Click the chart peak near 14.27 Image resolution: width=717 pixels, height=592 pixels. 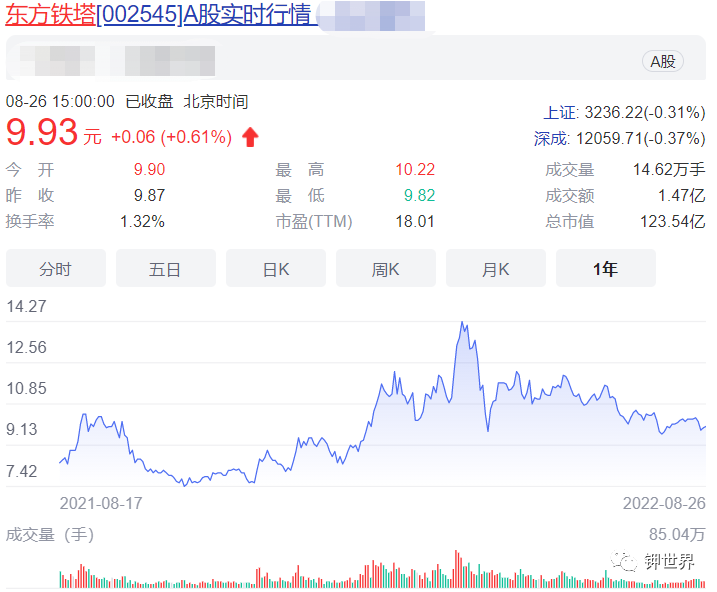coord(462,323)
